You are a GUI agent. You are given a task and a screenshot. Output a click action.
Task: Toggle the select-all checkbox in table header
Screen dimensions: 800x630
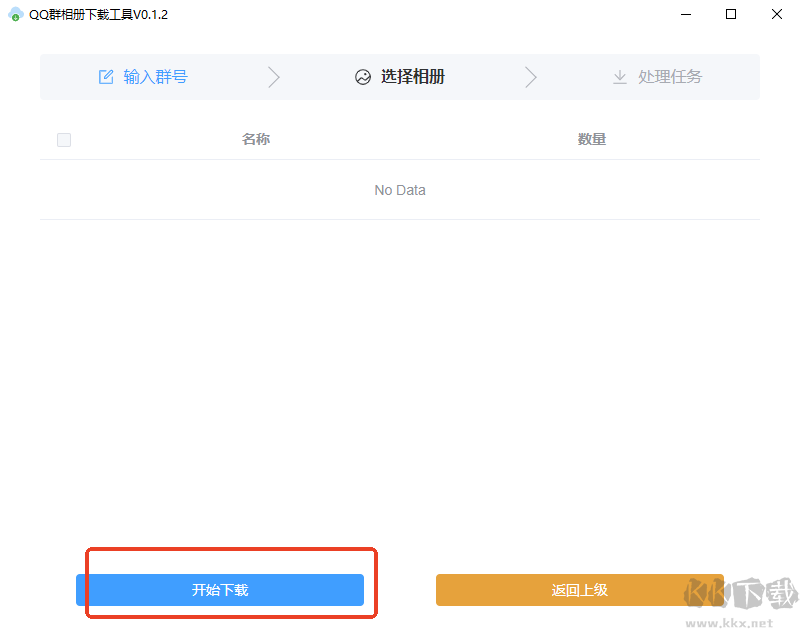tap(64, 139)
